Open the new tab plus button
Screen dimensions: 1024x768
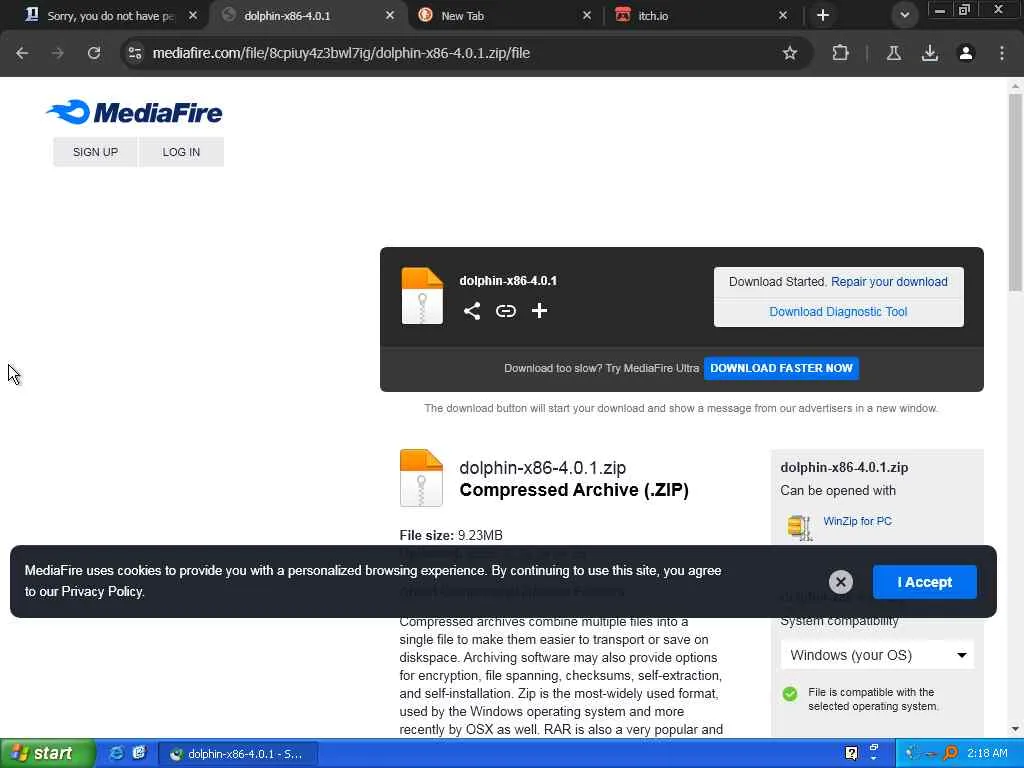pyautogui.click(x=823, y=15)
